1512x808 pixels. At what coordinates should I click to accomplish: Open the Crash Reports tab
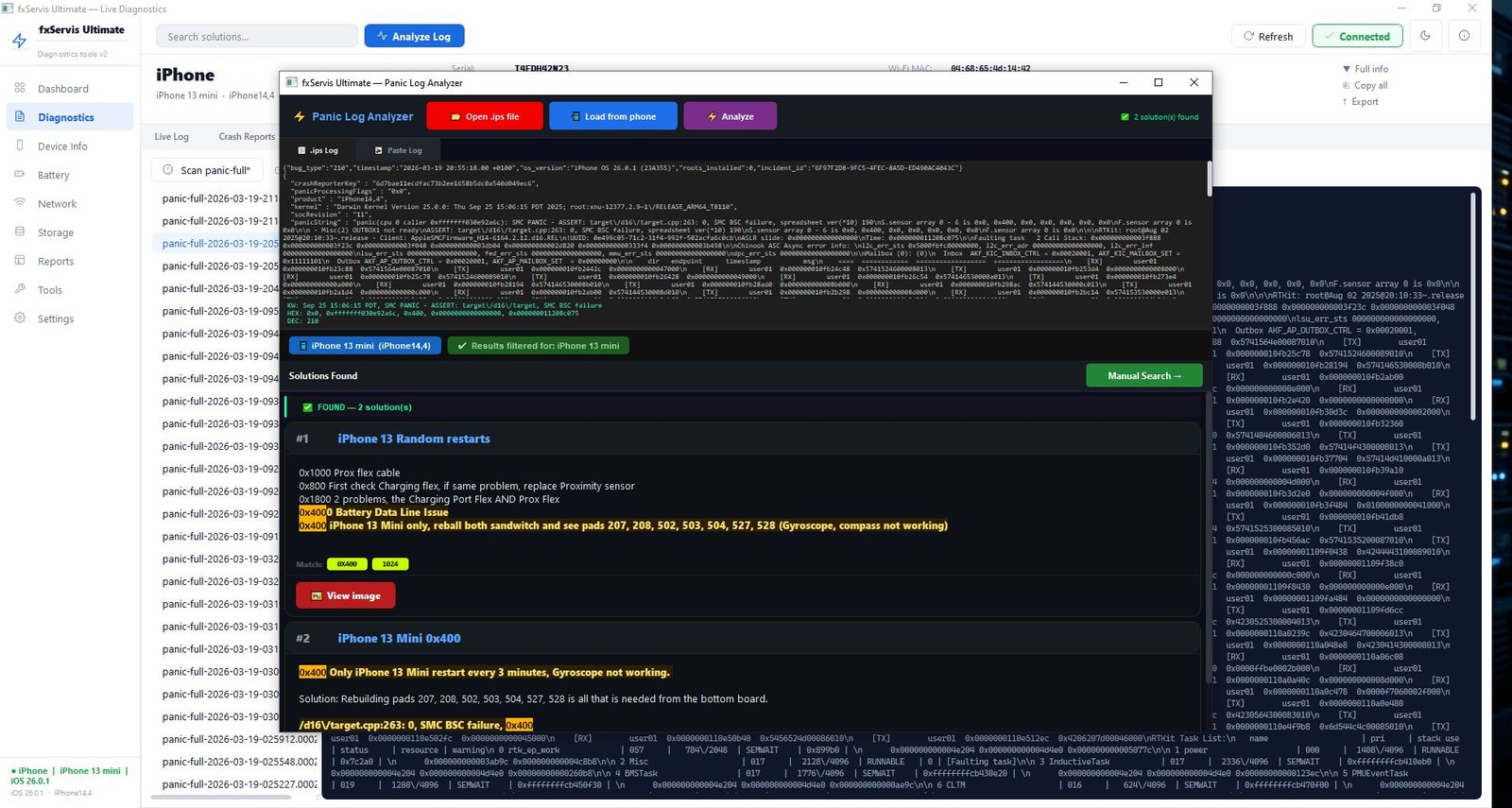[246, 136]
